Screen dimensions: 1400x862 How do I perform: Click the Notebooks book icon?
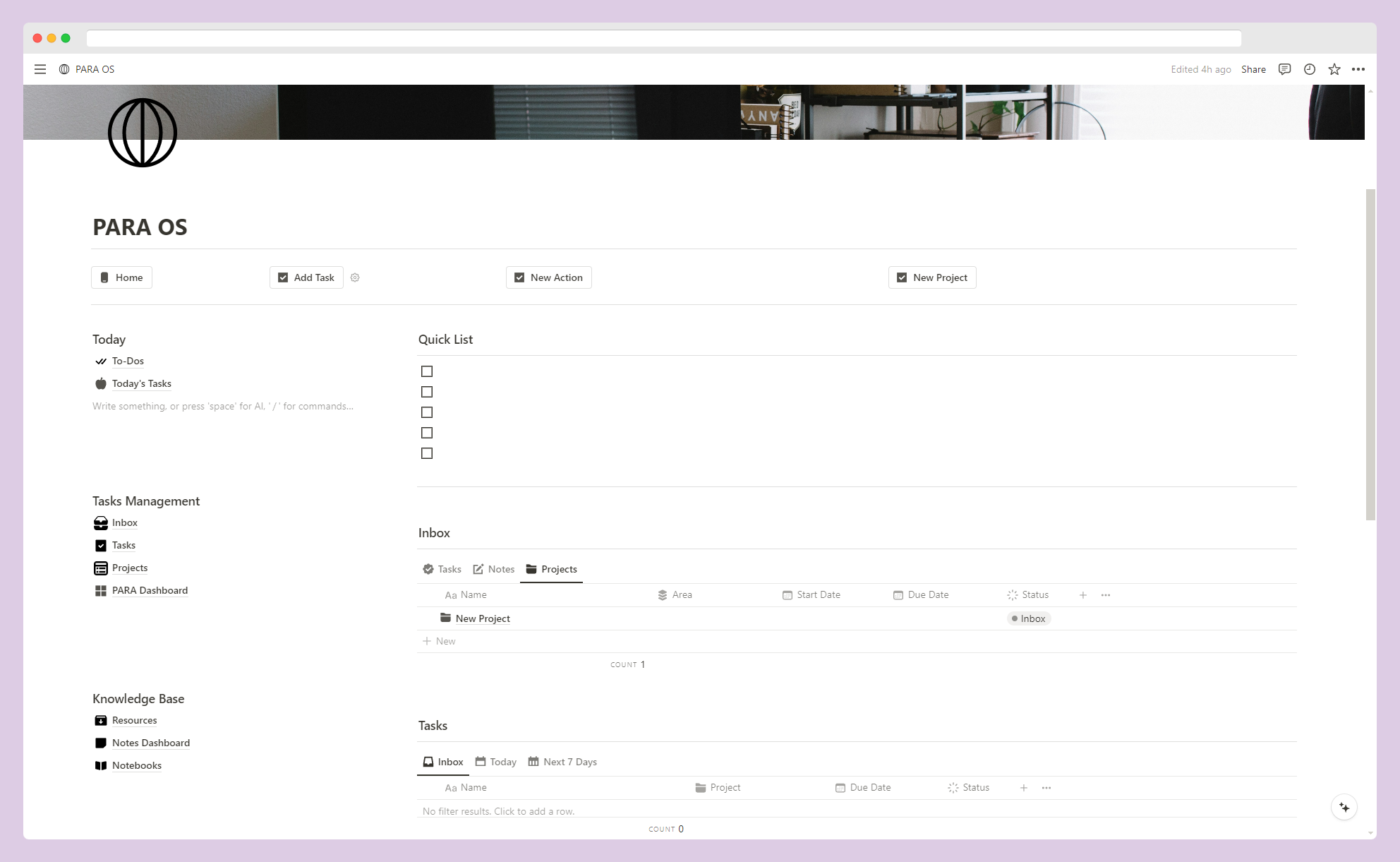[101, 765]
